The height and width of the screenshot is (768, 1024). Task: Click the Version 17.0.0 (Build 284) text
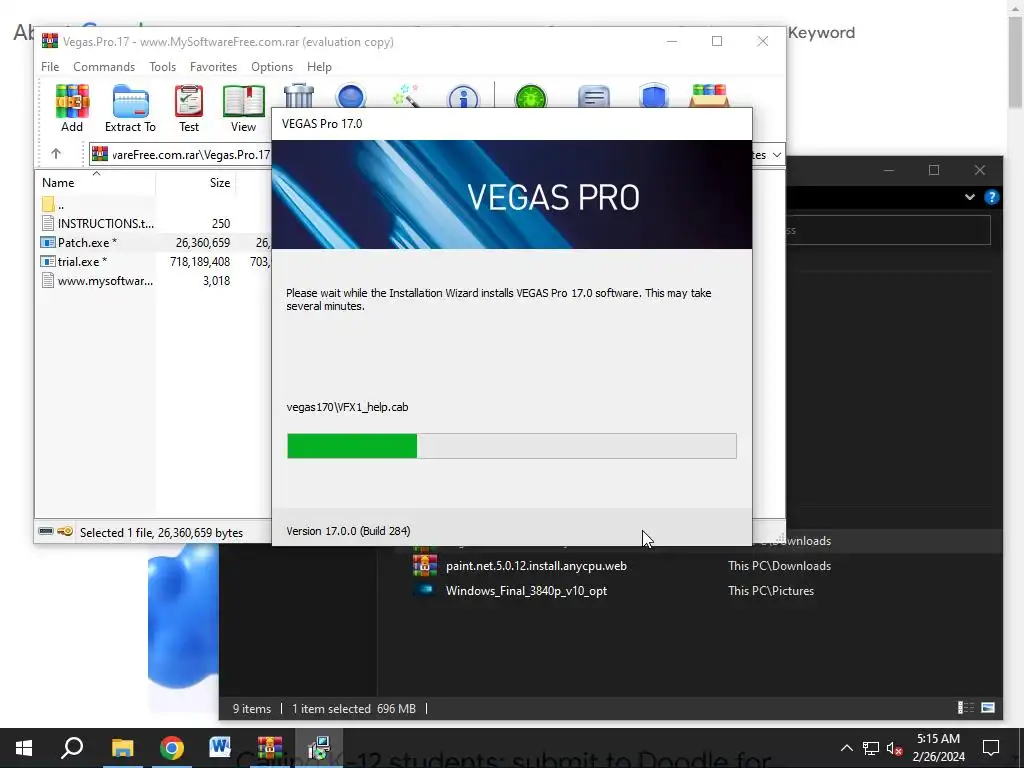coord(348,531)
